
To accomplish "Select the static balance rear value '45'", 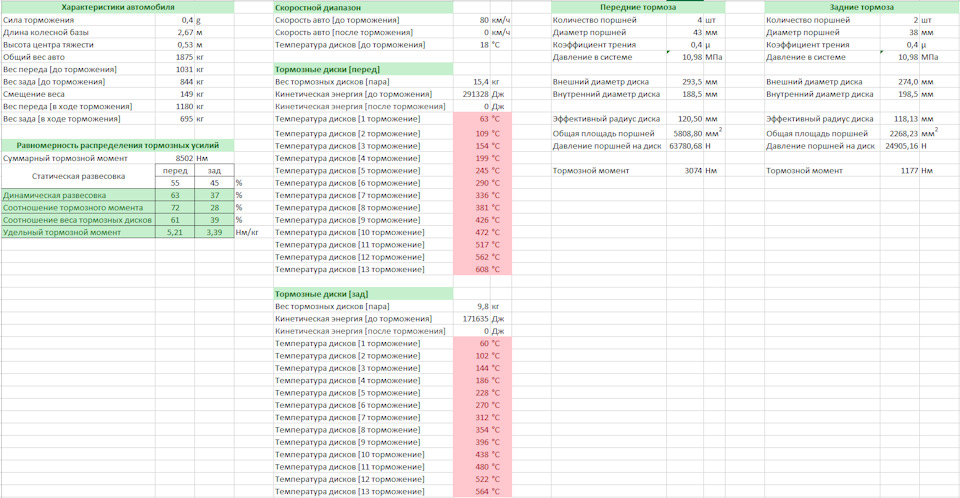I will click(214, 183).
